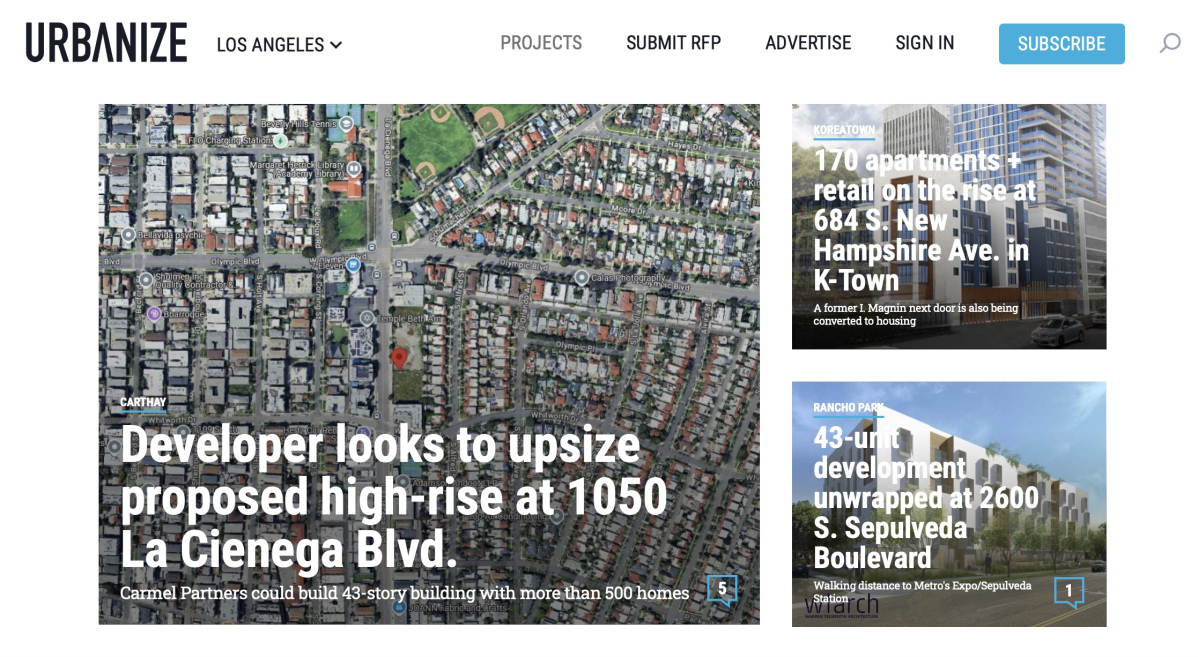Click the blue Subscribe button
The height and width of the screenshot is (657, 1198).
coord(1061,44)
